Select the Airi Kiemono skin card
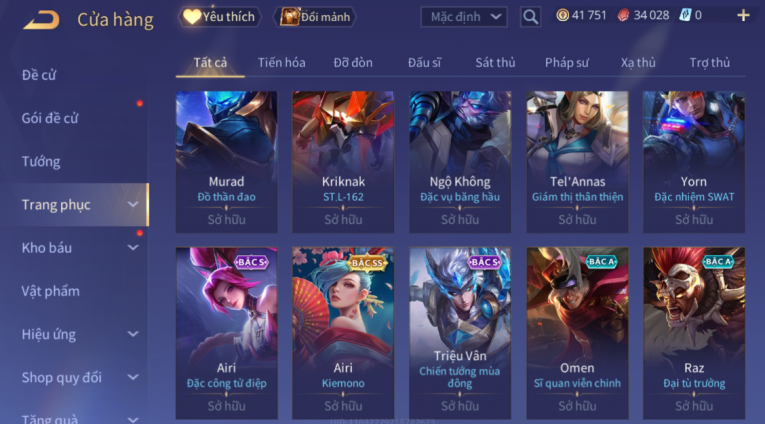 coord(343,333)
